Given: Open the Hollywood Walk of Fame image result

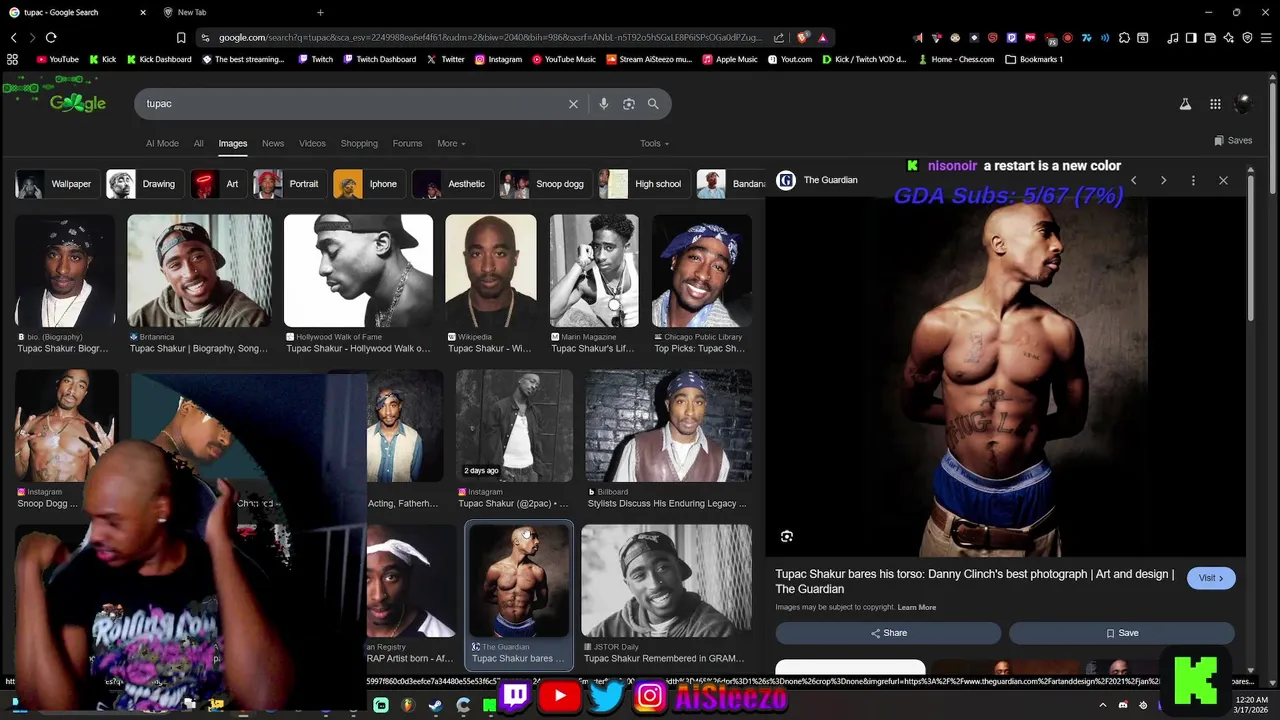Looking at the screenshot, I should [x=358, y=285].
